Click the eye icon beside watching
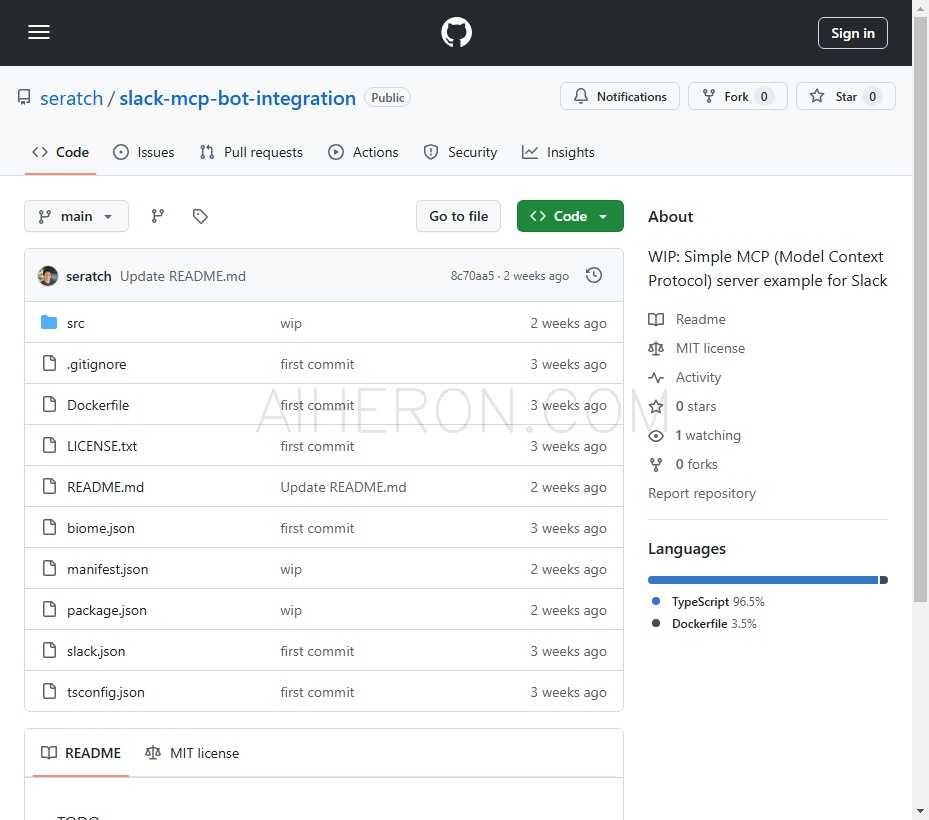929x820 pixels. coord(656,435)
